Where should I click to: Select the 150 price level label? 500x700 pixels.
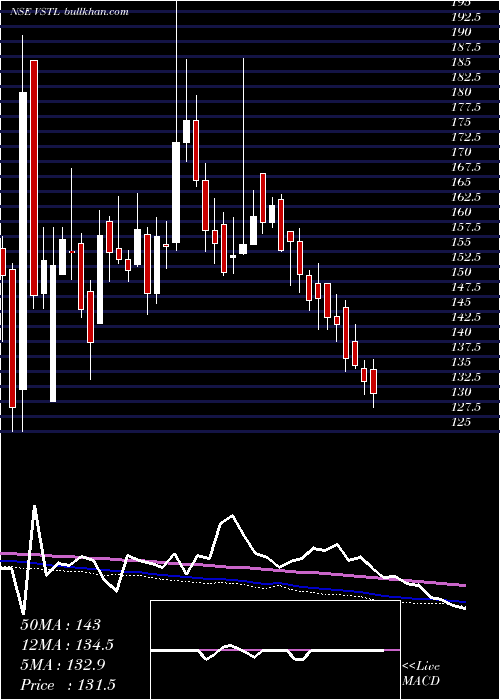[461, 272]
